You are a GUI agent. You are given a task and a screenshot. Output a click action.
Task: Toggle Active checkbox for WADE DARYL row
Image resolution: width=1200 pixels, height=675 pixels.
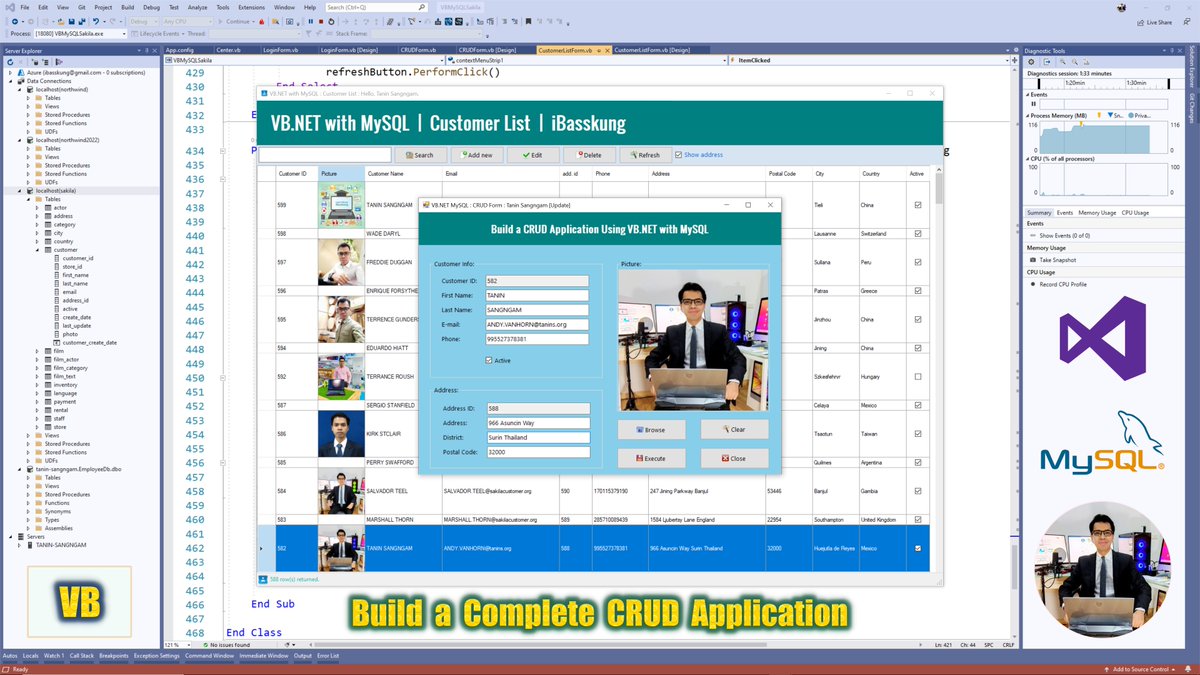pos(918,233)
